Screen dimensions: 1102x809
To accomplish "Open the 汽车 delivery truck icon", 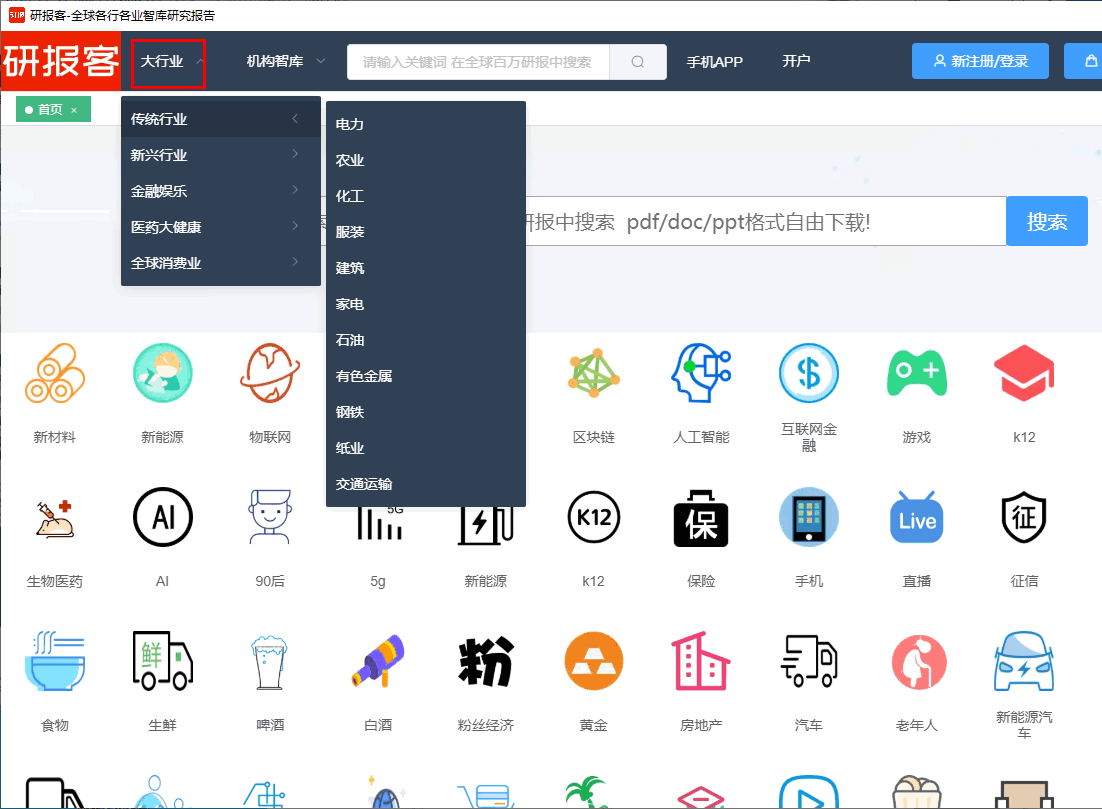I will [809, 661].
